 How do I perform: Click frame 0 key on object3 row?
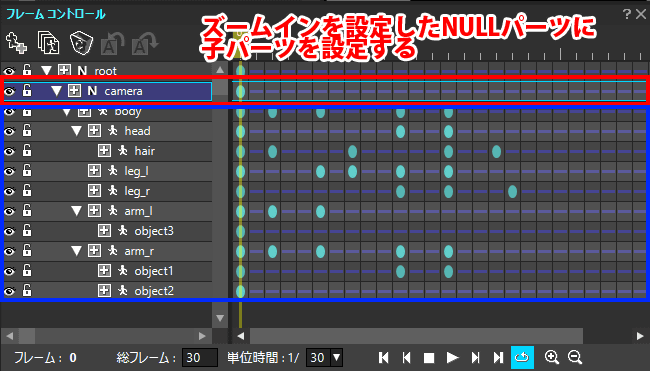240,231
